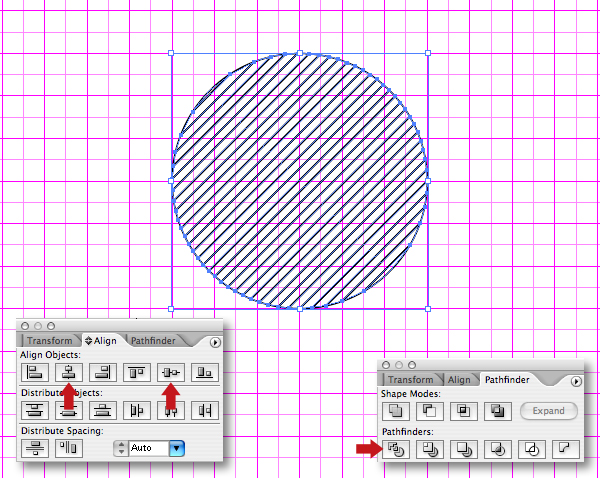Click the Merge pathfinder icon
Image resolution: width=600 pixels, height=478 pixels.
point(464,449)
